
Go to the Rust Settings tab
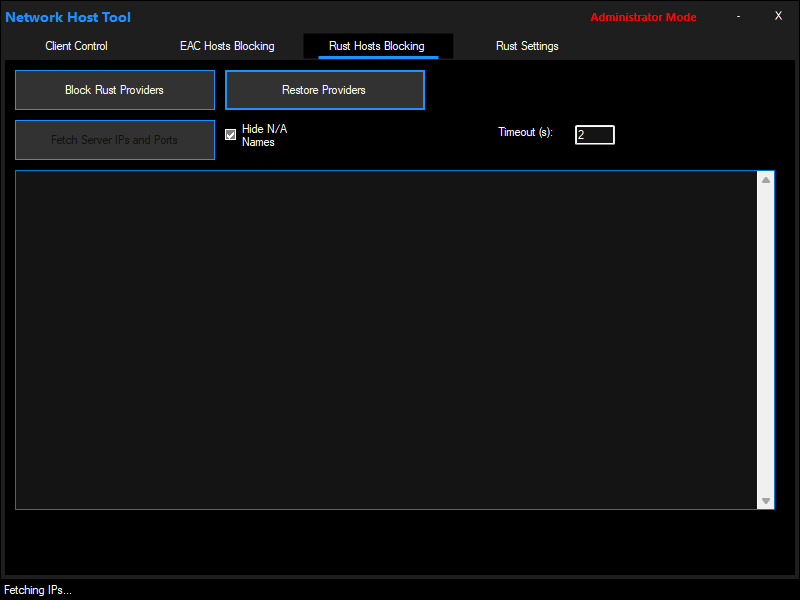point(527,46)
